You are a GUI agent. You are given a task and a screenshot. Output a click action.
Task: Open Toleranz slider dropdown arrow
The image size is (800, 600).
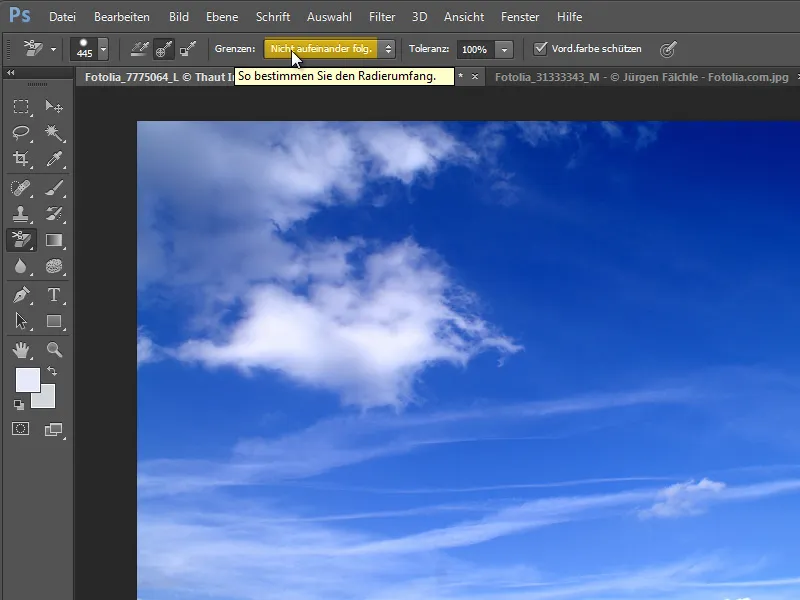point(504,49)
